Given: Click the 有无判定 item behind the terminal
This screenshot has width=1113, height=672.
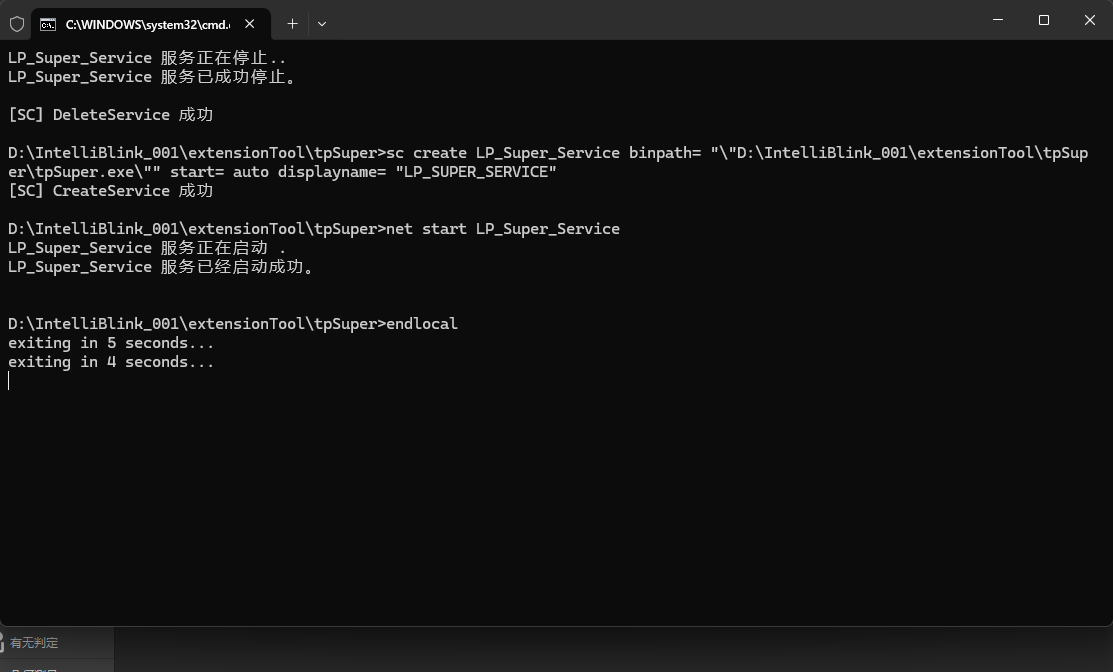Looking at the screenshot, I should (x=57, y=642).
